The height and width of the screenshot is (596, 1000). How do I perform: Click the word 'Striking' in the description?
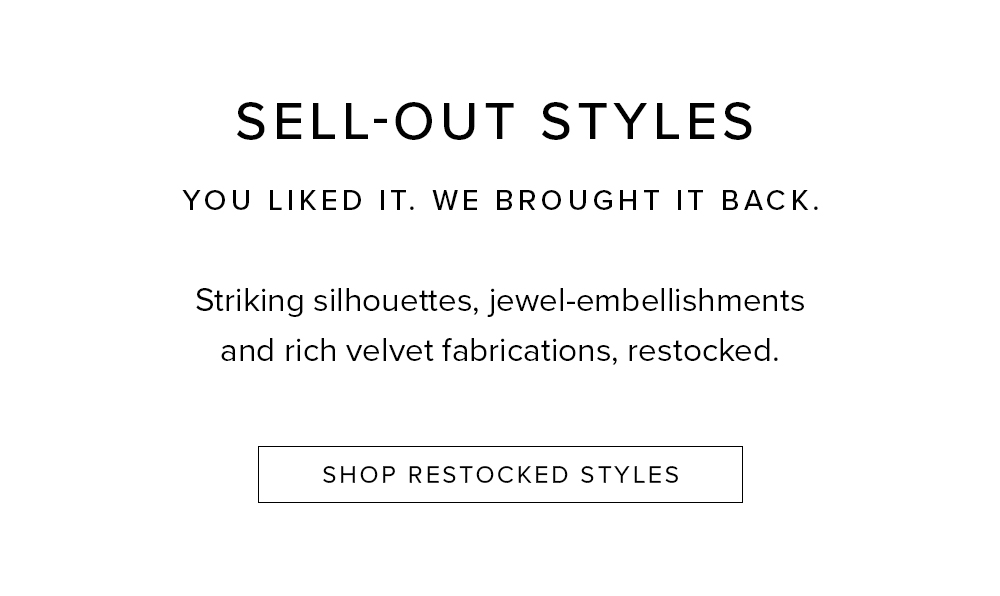click(249, 301)
